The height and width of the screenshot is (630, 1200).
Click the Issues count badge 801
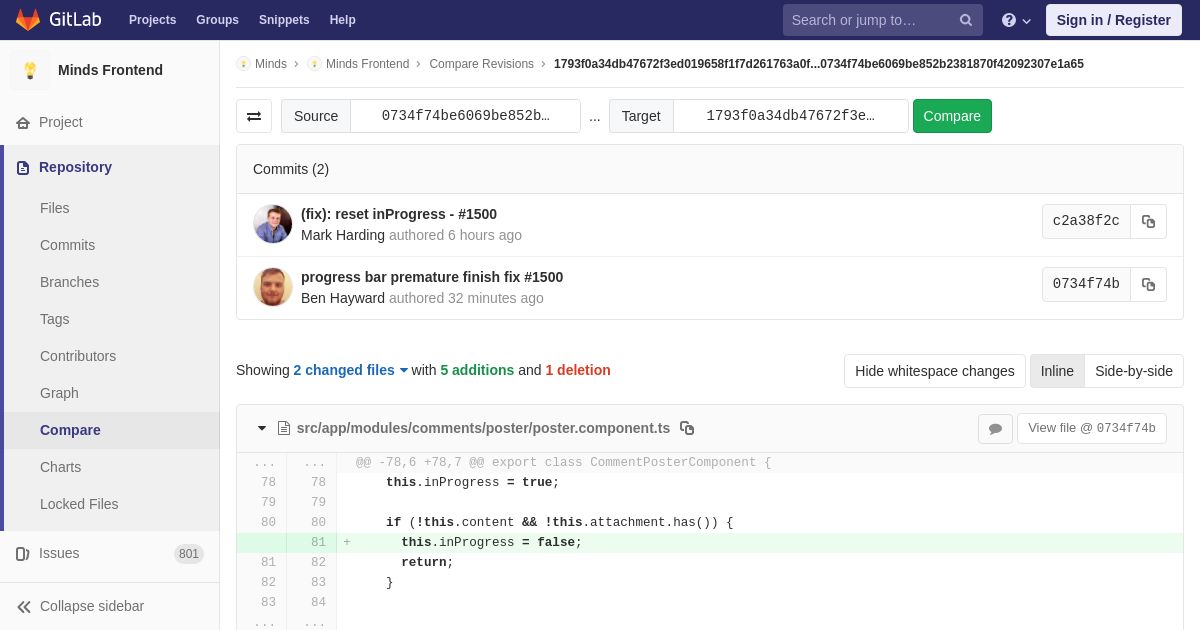(x=189, y=554)
